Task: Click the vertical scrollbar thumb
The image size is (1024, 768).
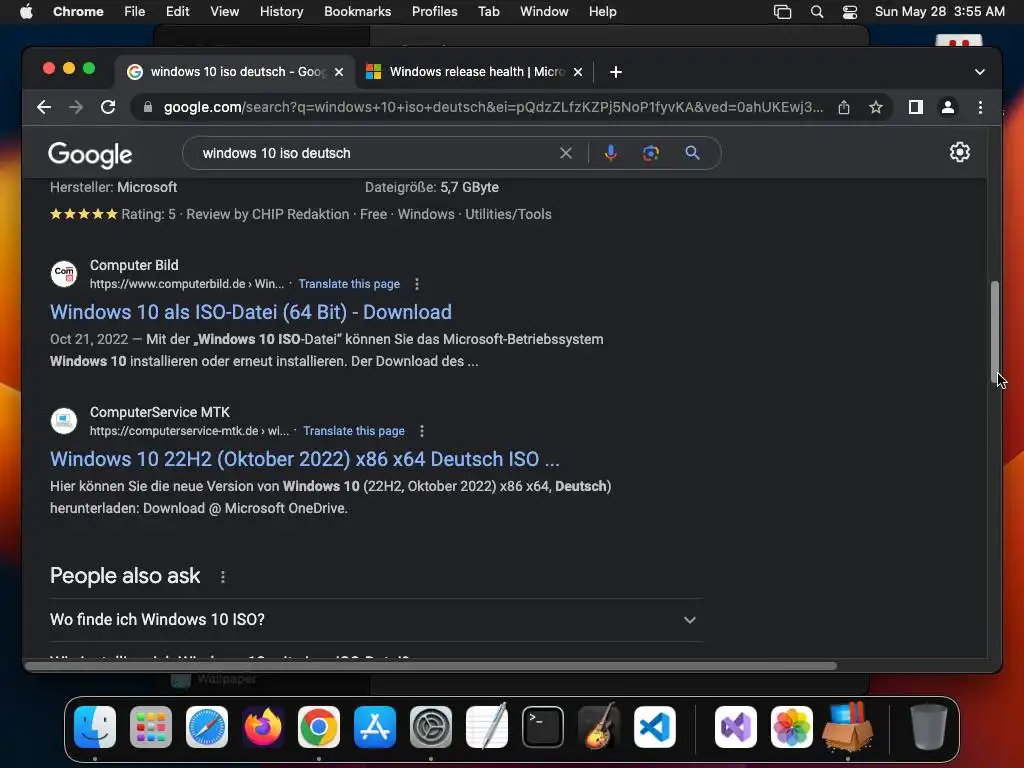Action: pyautogui.click(x=995, y=330)
